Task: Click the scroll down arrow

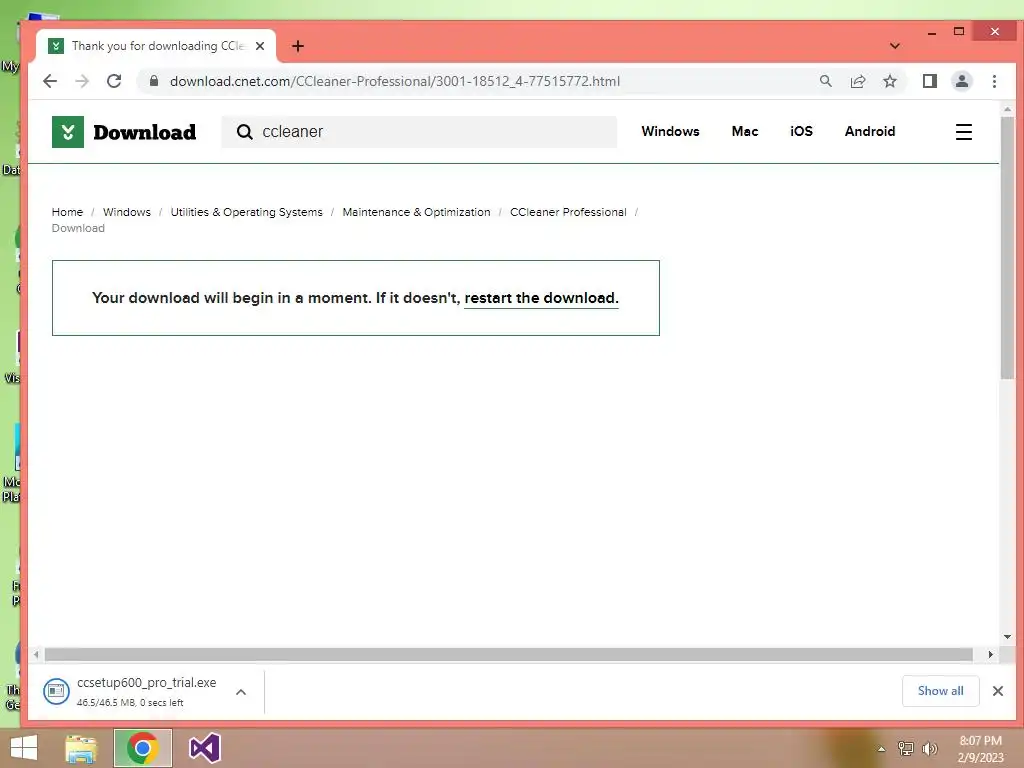Action: click(1007, 637)
